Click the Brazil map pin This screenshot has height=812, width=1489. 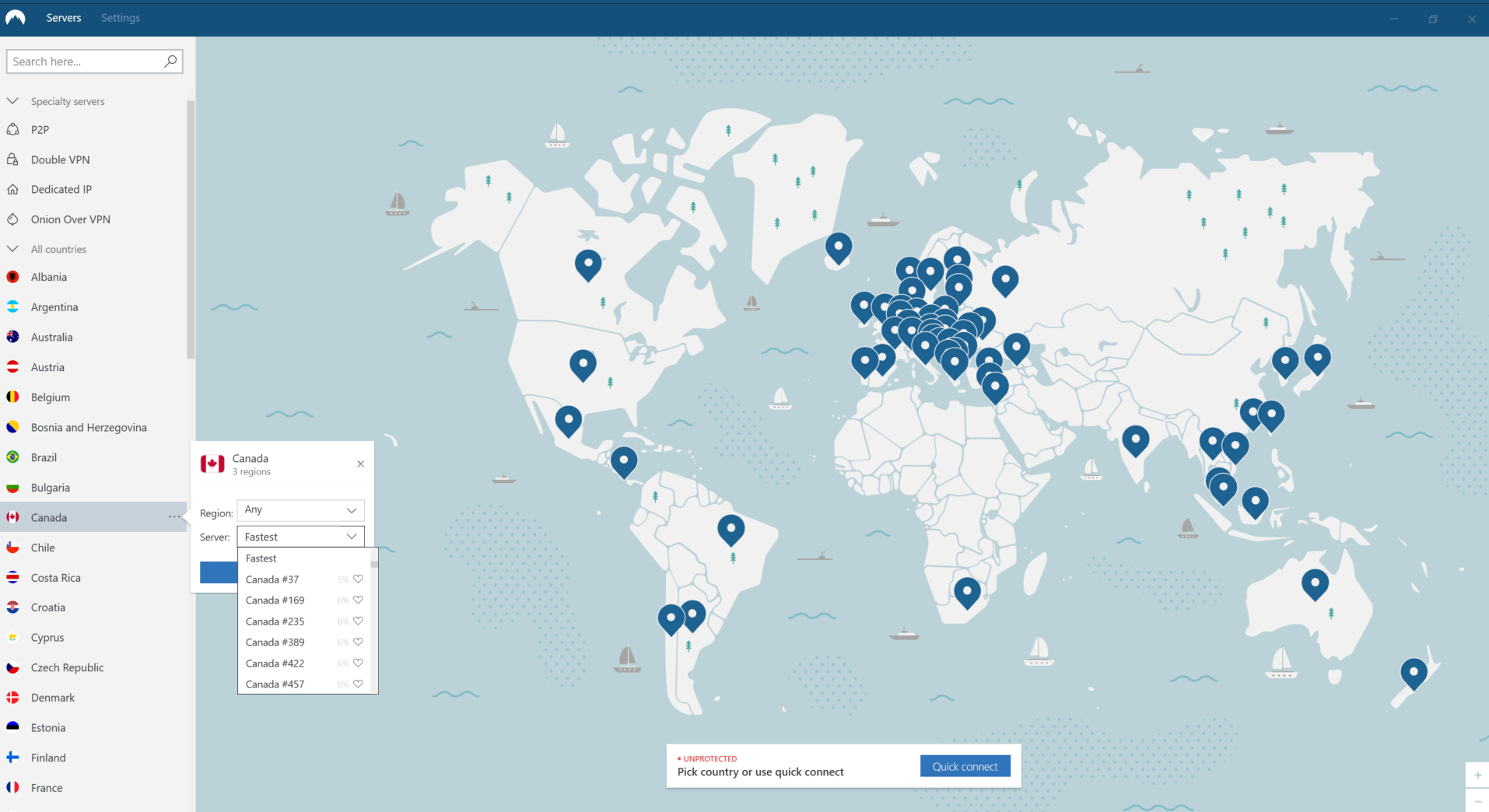[730, 530]
